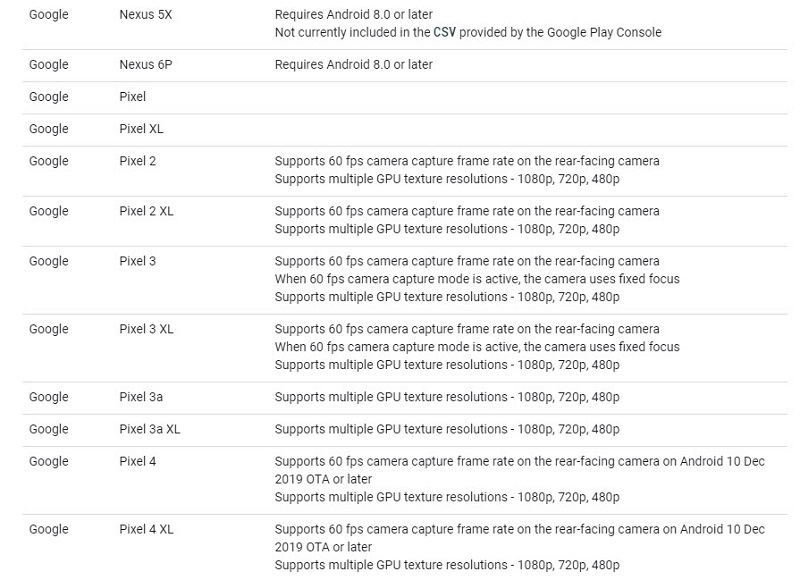Click Nexus 6P's Android 8.0 requirement text

pos(354,65)
